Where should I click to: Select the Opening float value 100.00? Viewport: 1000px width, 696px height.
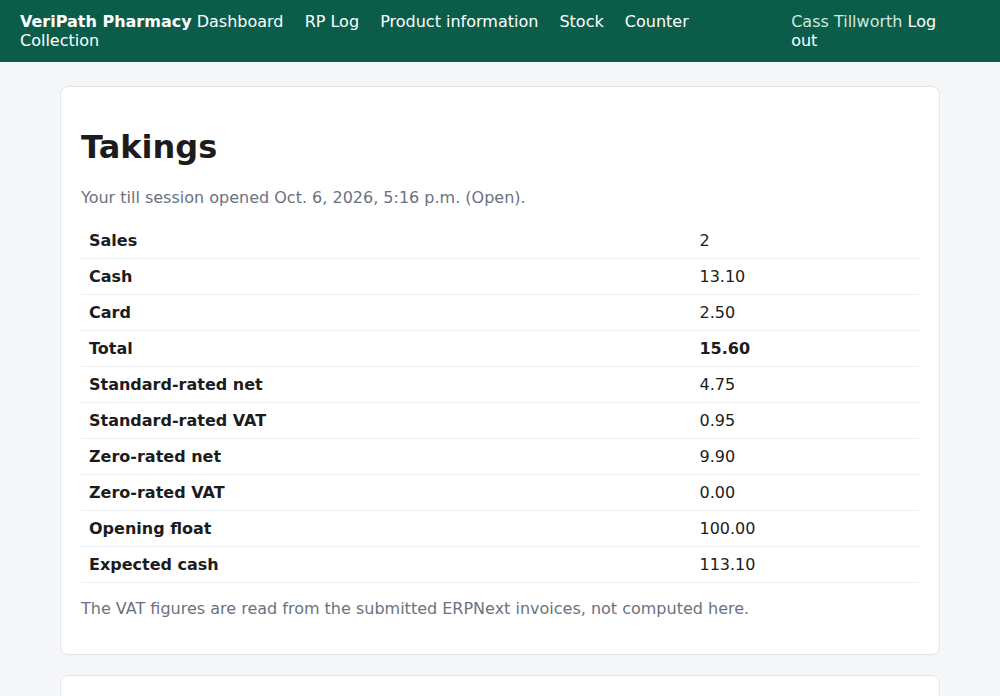tap(727, 528)
